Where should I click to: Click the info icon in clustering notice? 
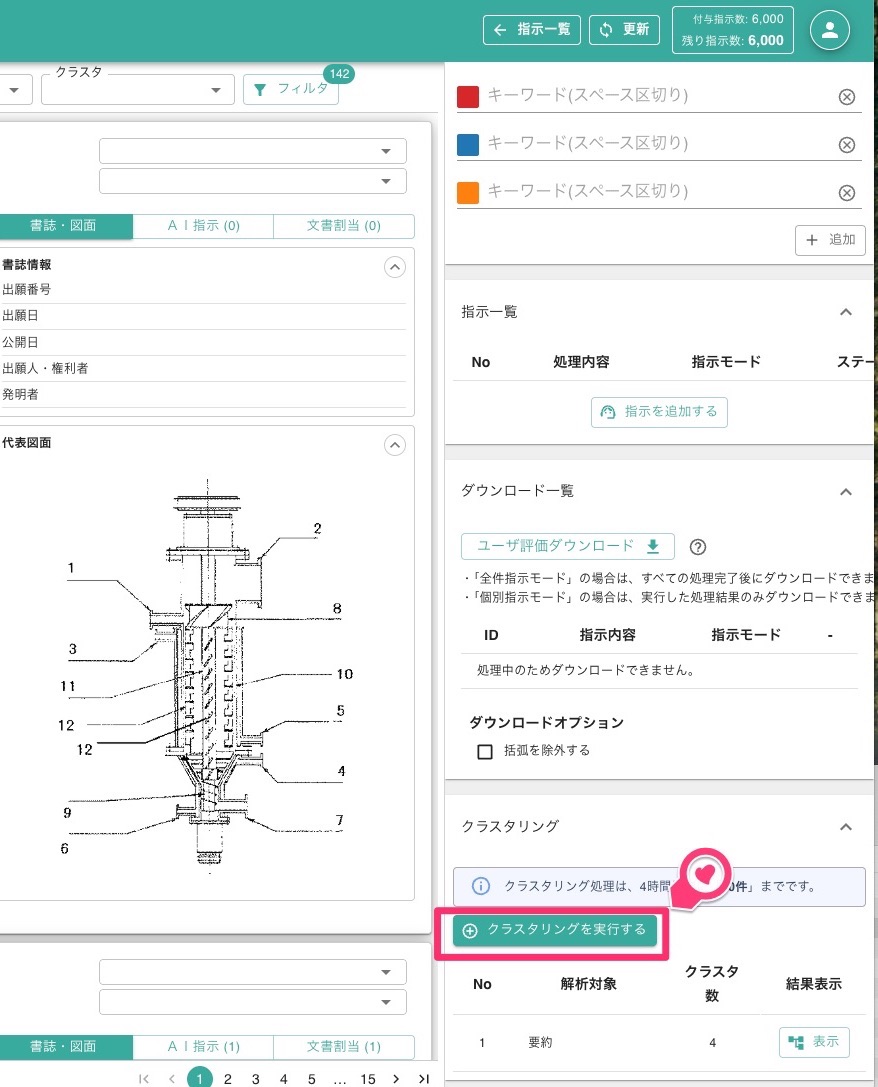point(480,886)
